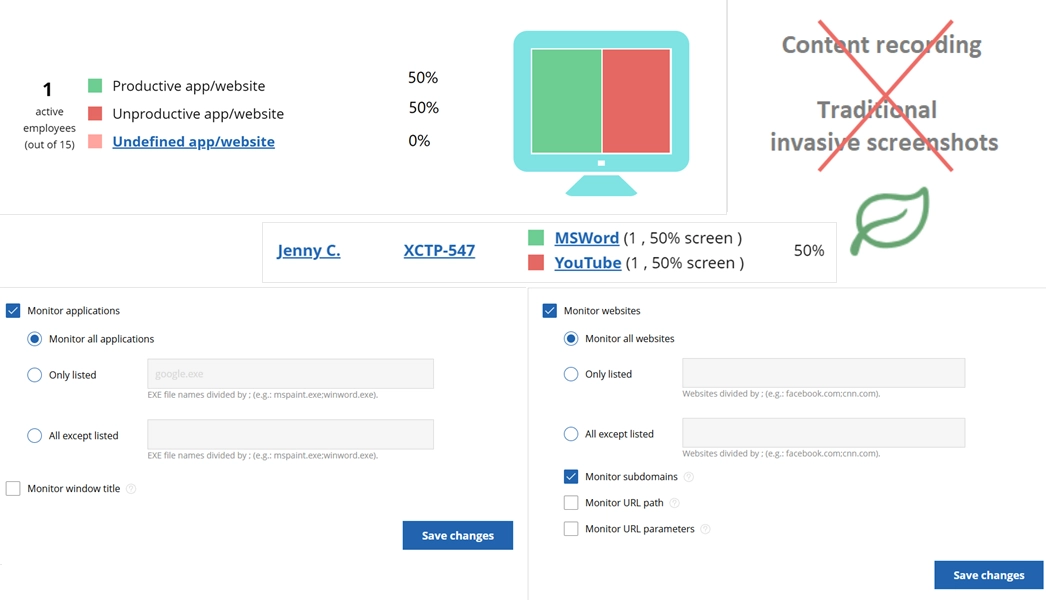Uncheck the Monitor subdomains checkbox
The image size is (1046, 600).
[x=571, y=477]
